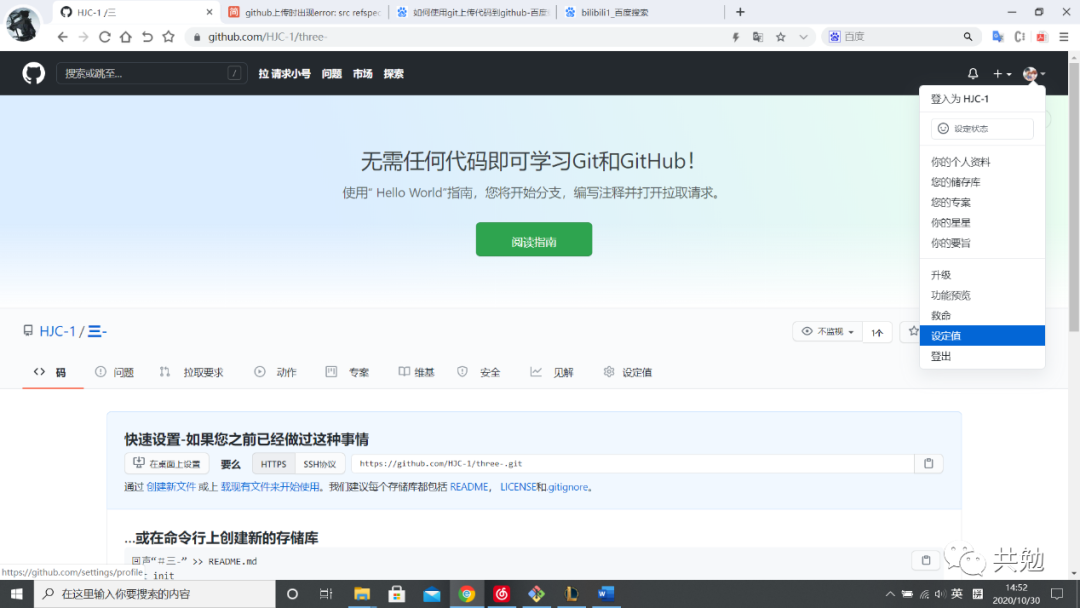This screenshot has height=608, width=1080.
Task: Click the browser home icon
Action: tap(125, 36)
